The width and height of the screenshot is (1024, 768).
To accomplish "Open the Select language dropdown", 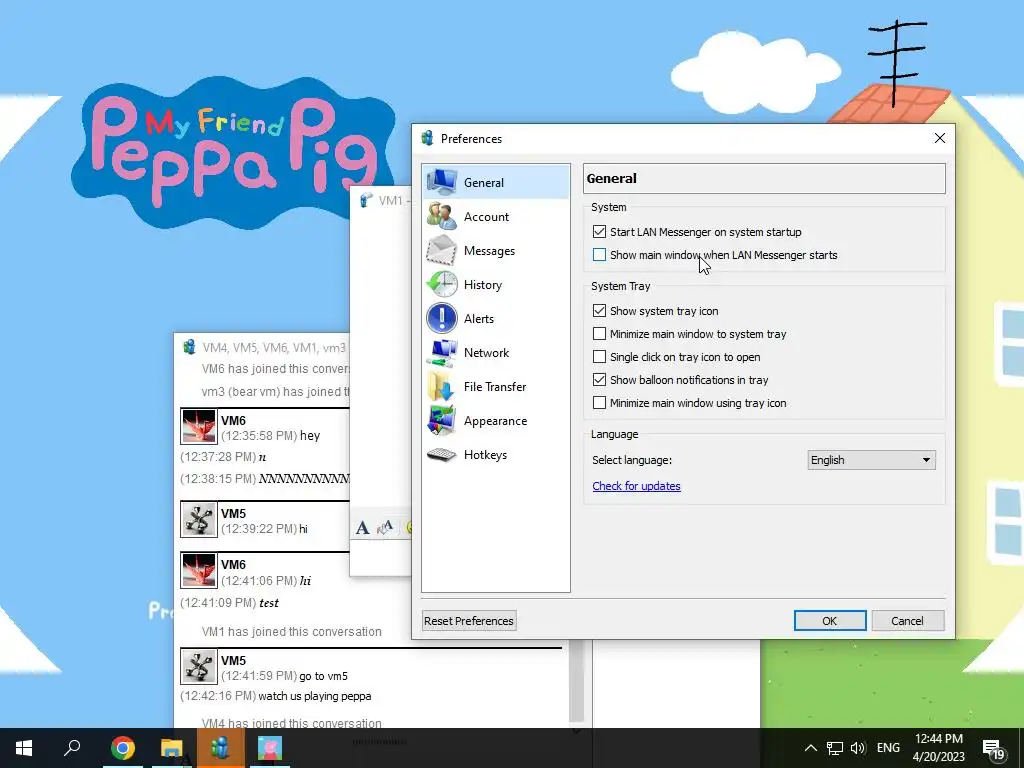I will (x=871, y=460).
